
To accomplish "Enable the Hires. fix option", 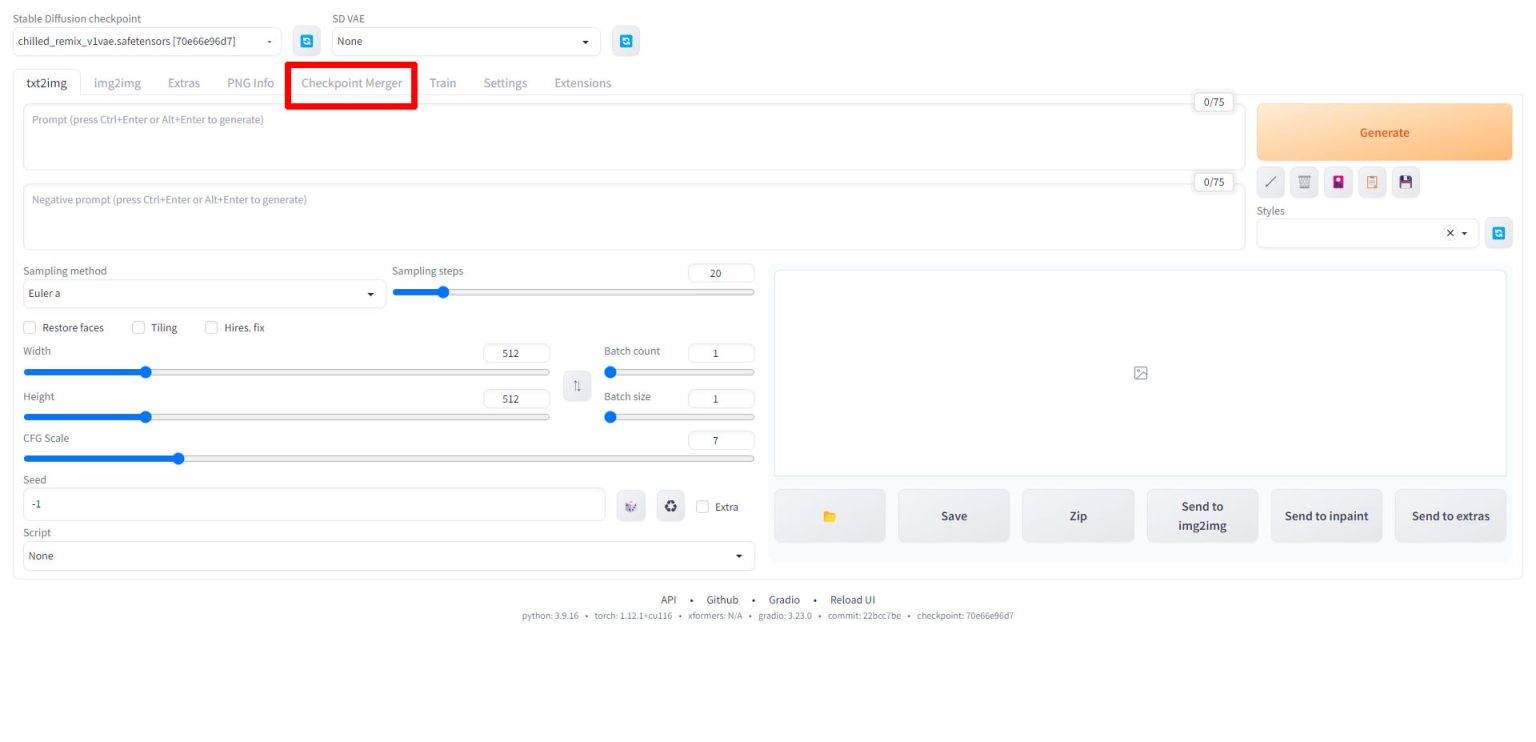I will tap(211, 327).
